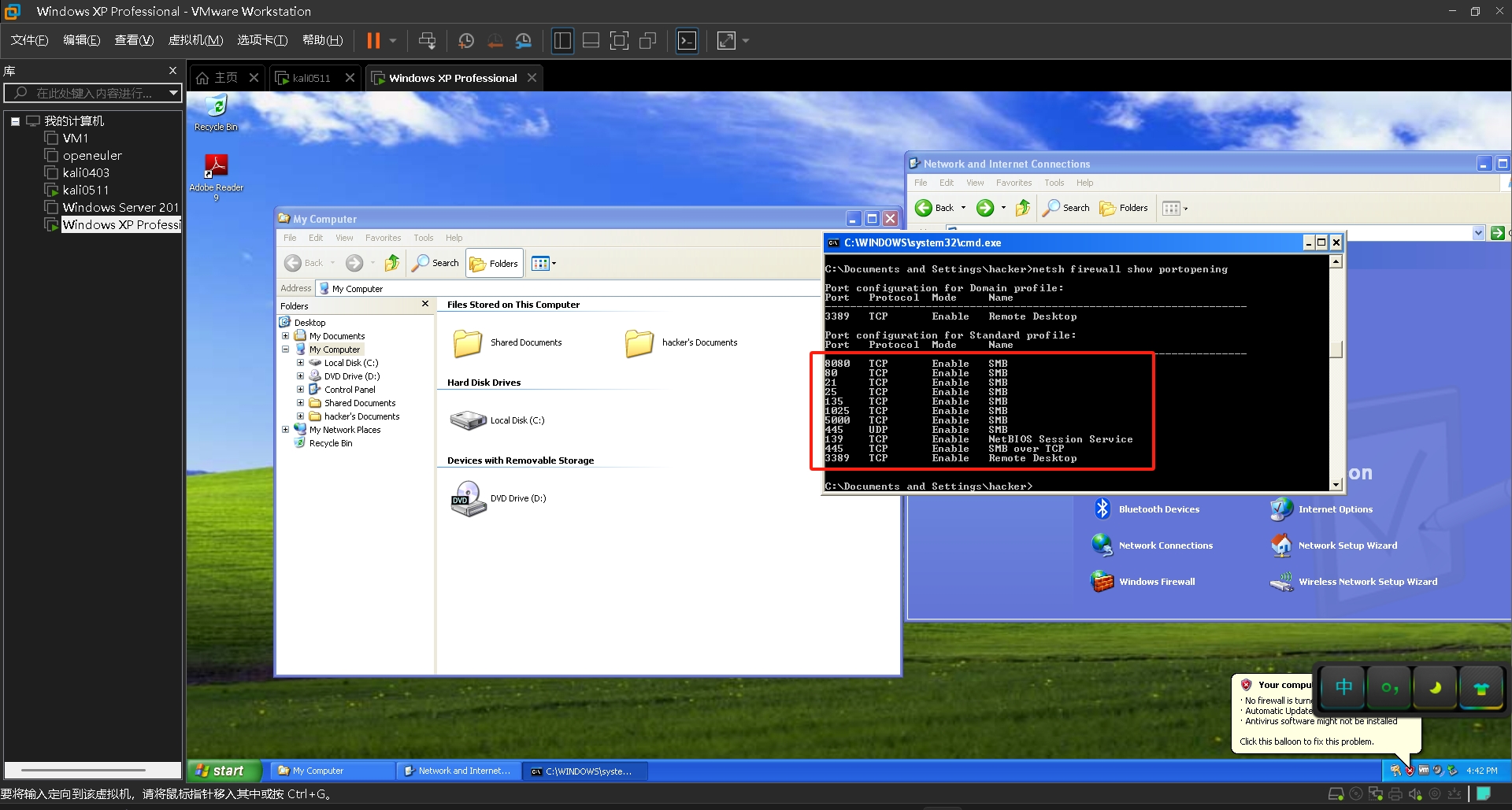Click the cmd window scroll down arrow
Screen dimensions: 1512x810
(1336, 485)
